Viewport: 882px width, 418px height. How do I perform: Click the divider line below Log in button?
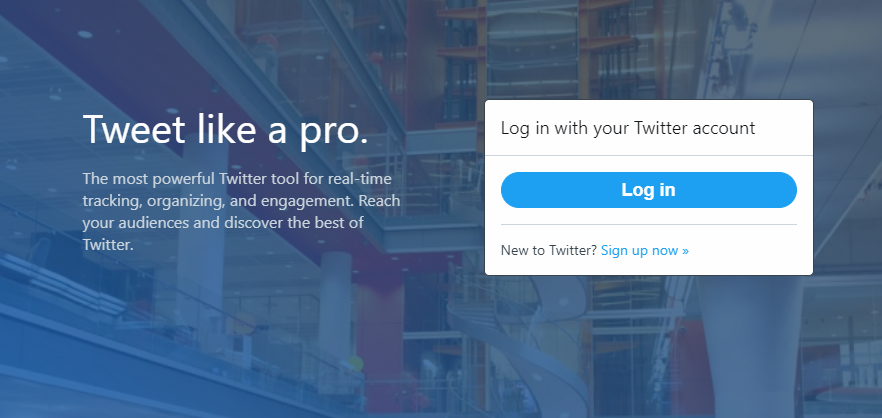click(649, 224)
